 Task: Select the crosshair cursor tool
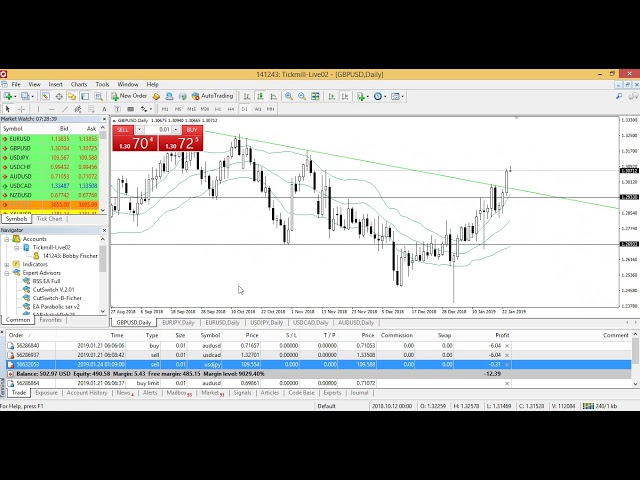[22, 108]
